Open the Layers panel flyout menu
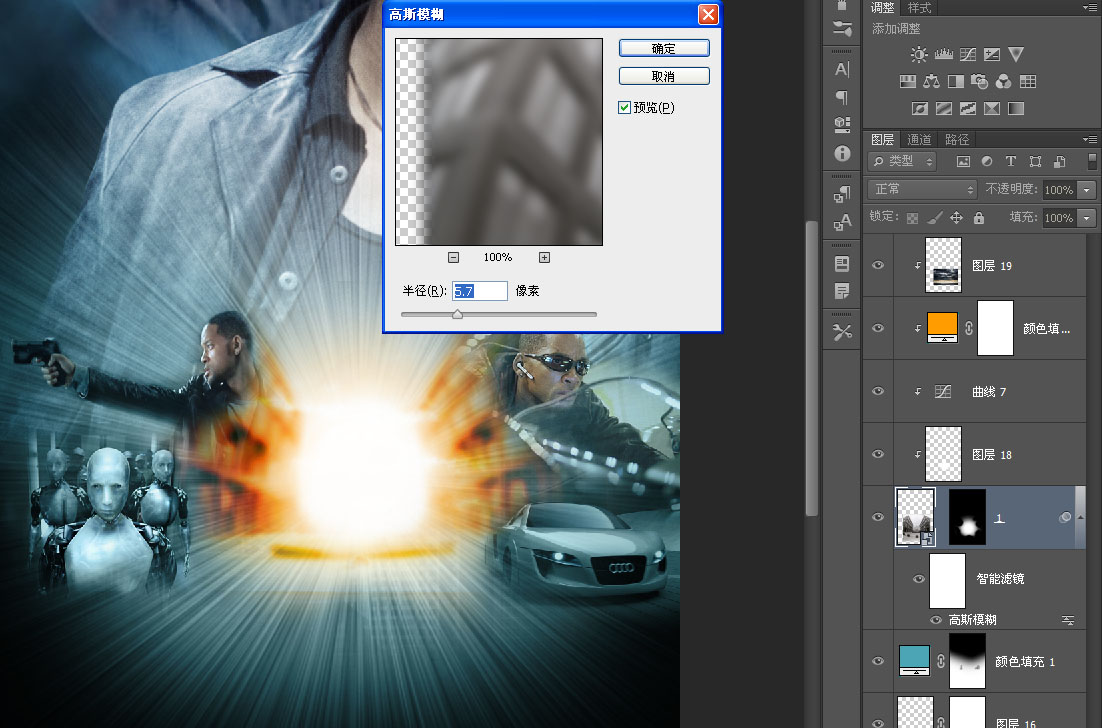The image size is (1102, 728). point(1089,139)
